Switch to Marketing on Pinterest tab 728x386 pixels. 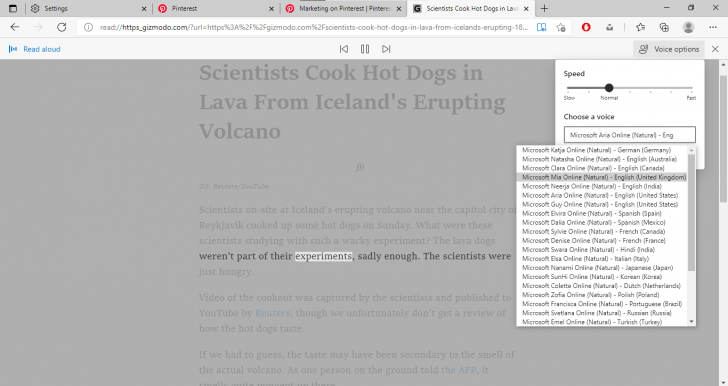[343, 8]
